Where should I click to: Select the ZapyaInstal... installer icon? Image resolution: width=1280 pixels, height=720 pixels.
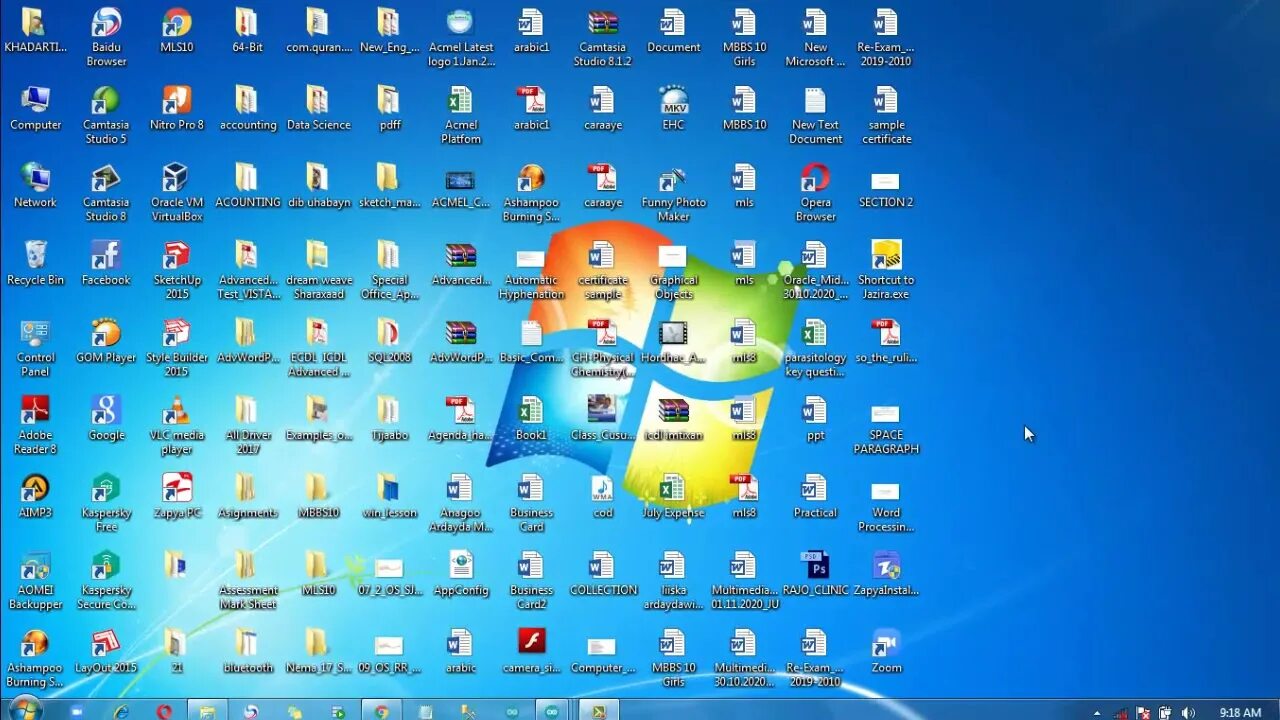click(x=886, y=573)
